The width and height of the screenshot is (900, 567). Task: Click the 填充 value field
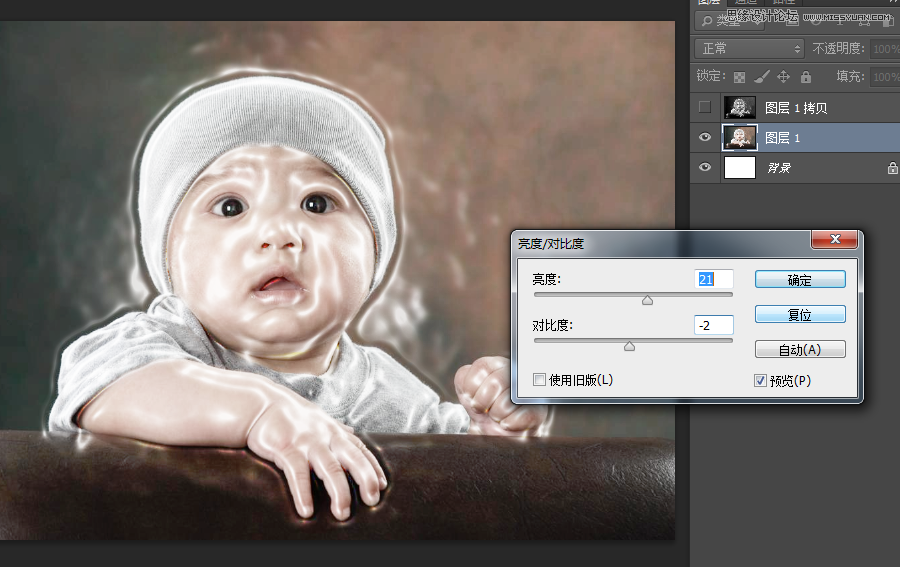point(885,76)
